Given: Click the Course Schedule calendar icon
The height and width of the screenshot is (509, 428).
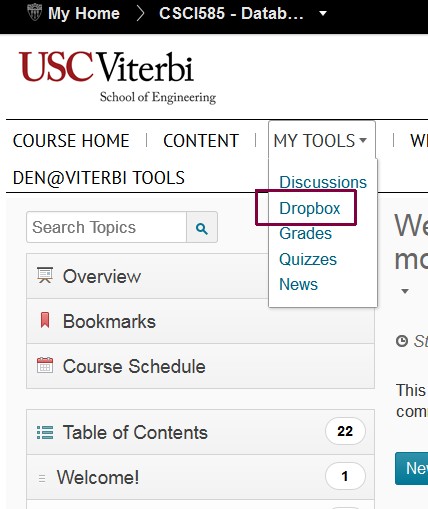Looking at the screenshot, I should 45,365.
